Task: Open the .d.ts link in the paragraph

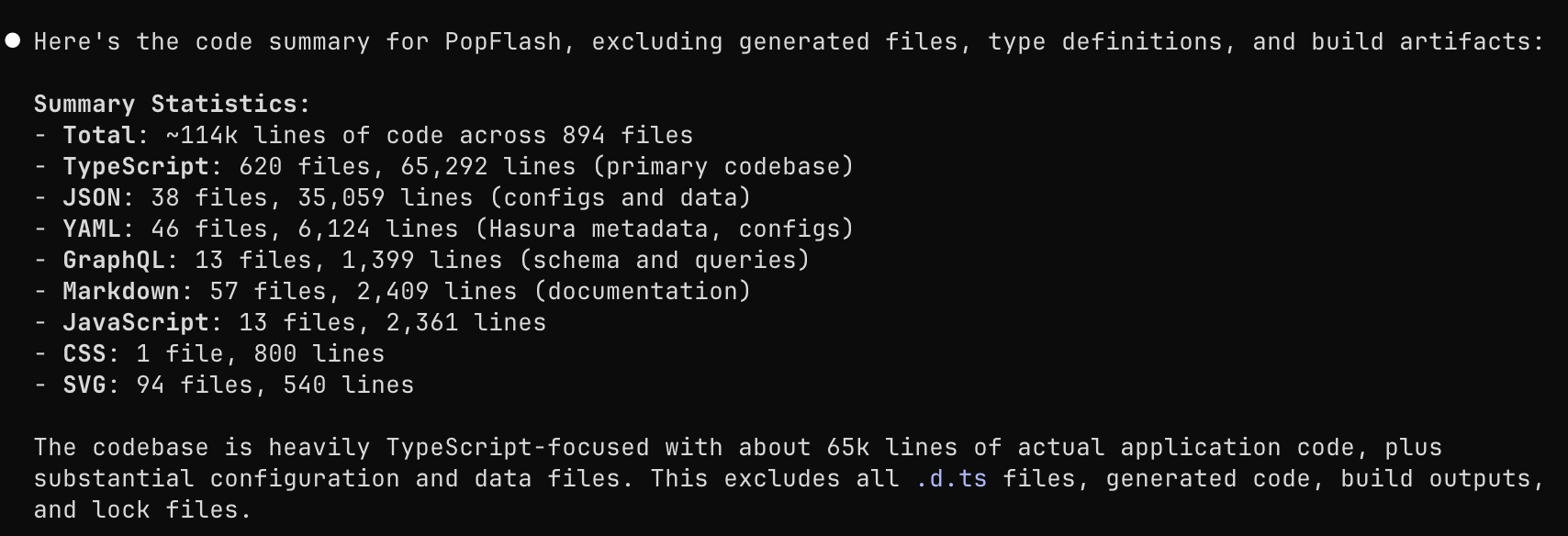Action: pyautogui.click(x=951, y=479)
